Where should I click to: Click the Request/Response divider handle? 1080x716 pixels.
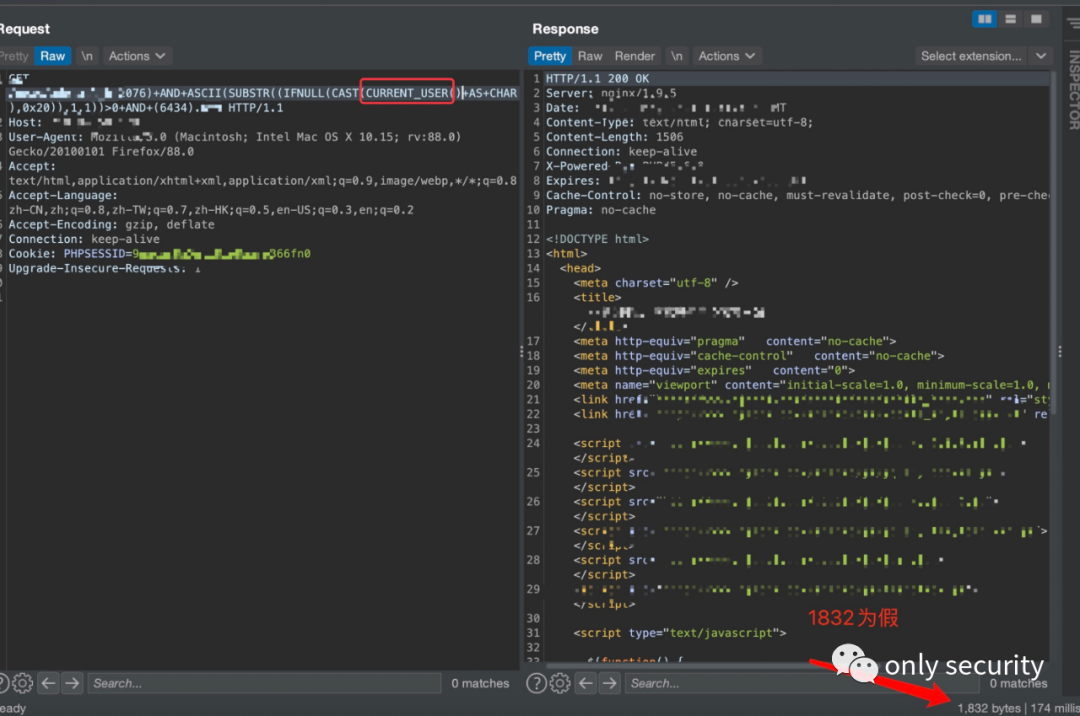click(521, 352)
